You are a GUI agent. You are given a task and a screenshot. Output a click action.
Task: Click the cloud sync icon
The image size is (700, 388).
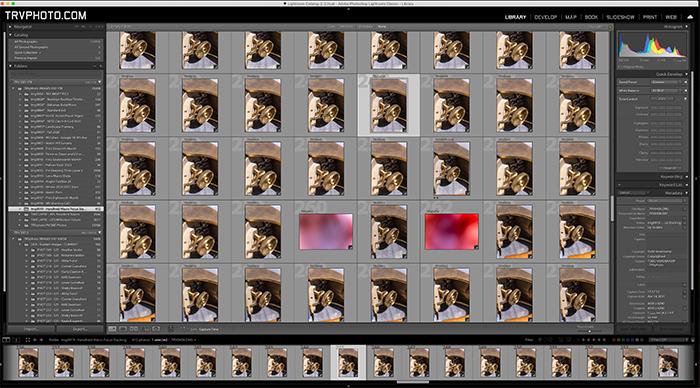point(690,17)
